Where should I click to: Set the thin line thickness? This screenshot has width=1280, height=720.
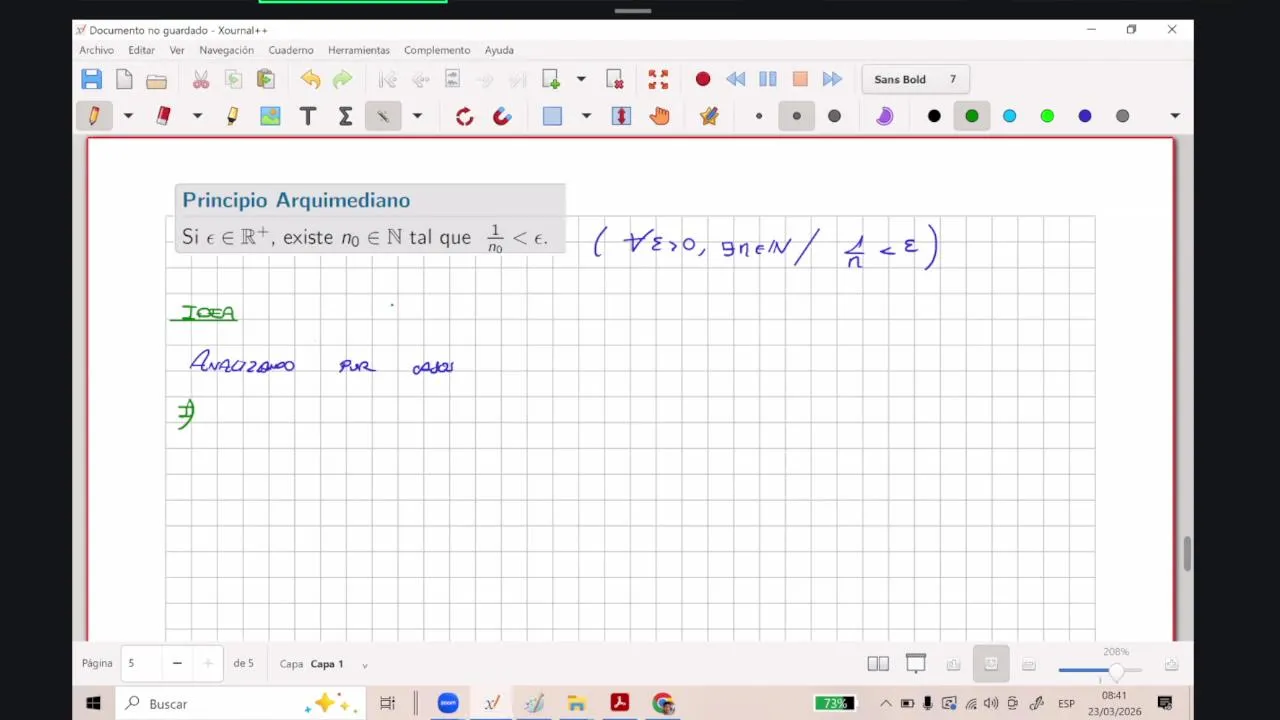[759, 116]
